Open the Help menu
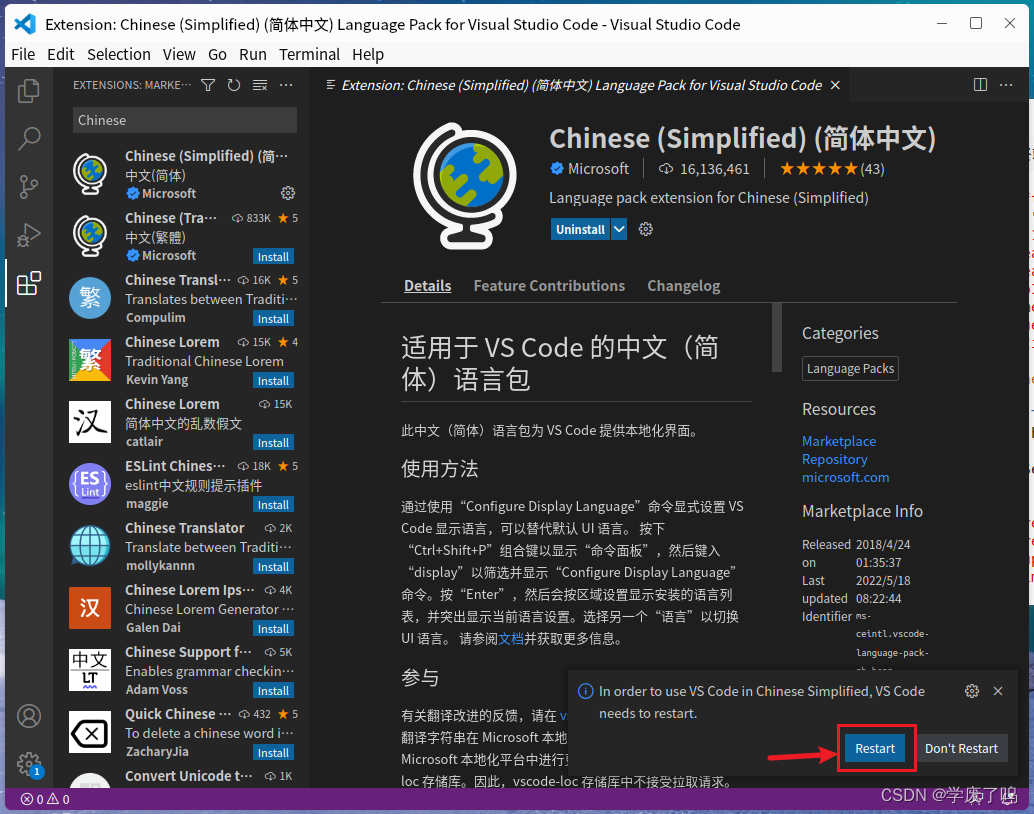 pyautogui.click(x=368, y=54)
